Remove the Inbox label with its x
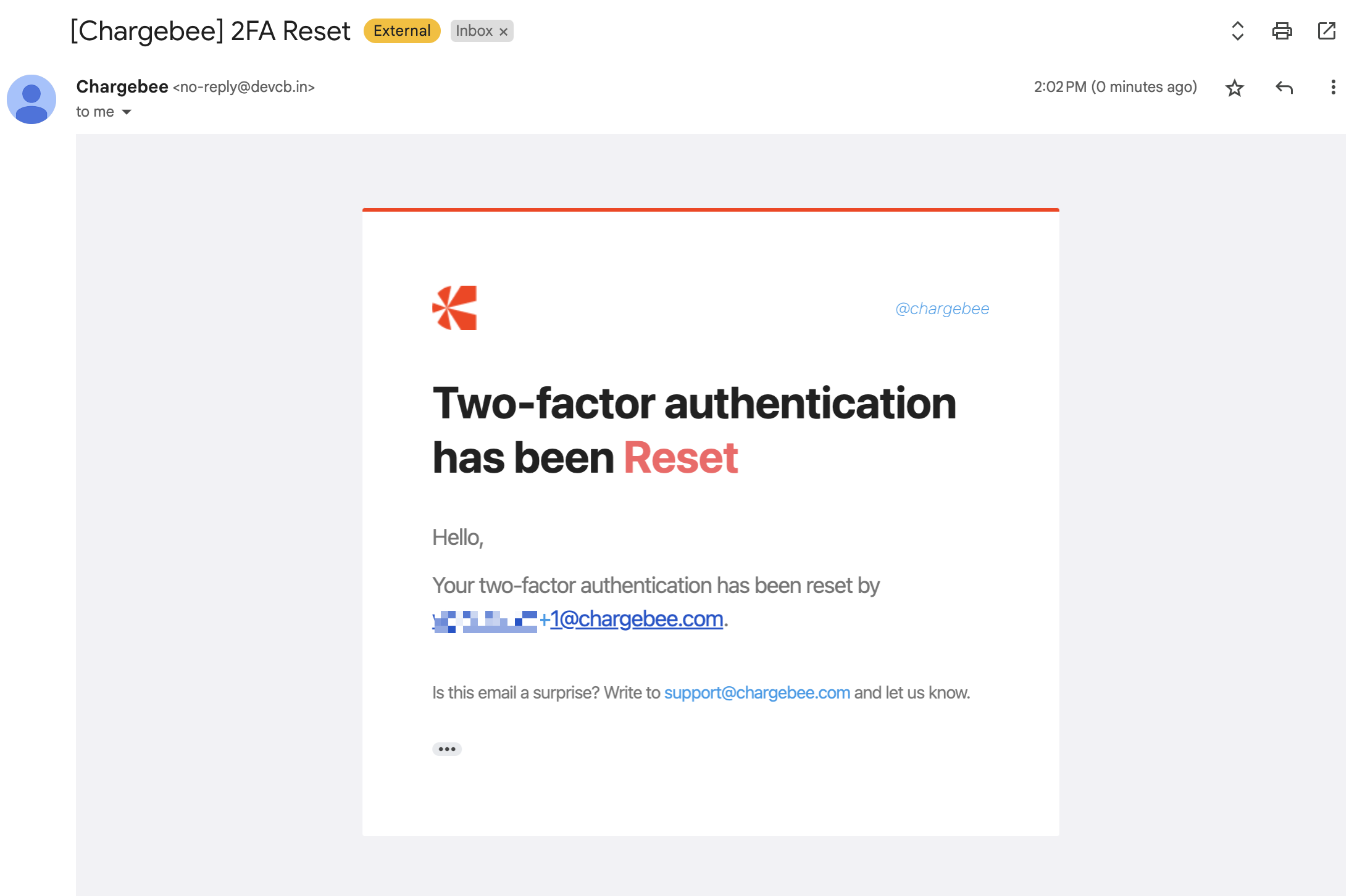Viewport: 1357px width, 896px height. (x=504, y=31)
